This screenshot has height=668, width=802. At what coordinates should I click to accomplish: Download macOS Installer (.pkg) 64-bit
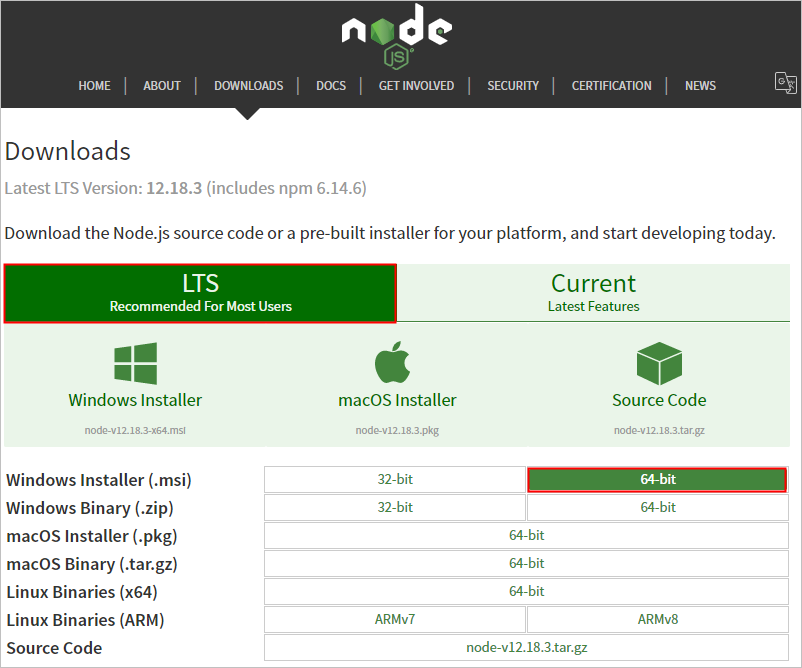526,536
